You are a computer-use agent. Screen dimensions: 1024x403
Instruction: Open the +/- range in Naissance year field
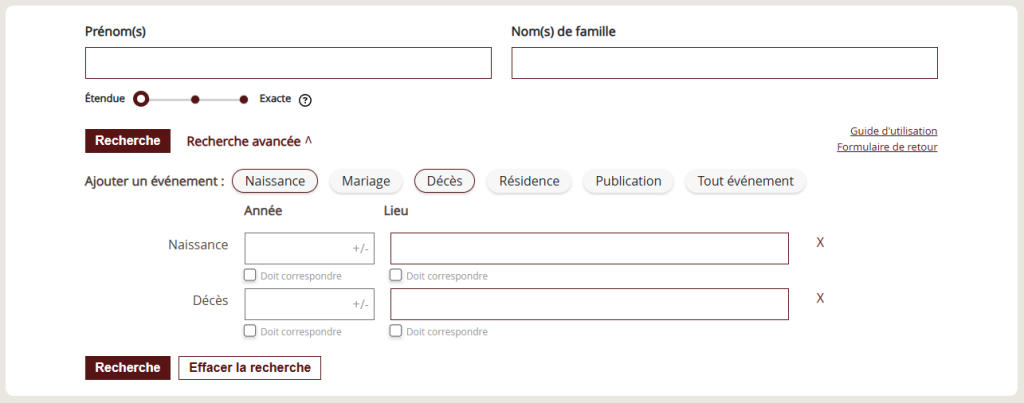tap(360, 249)
